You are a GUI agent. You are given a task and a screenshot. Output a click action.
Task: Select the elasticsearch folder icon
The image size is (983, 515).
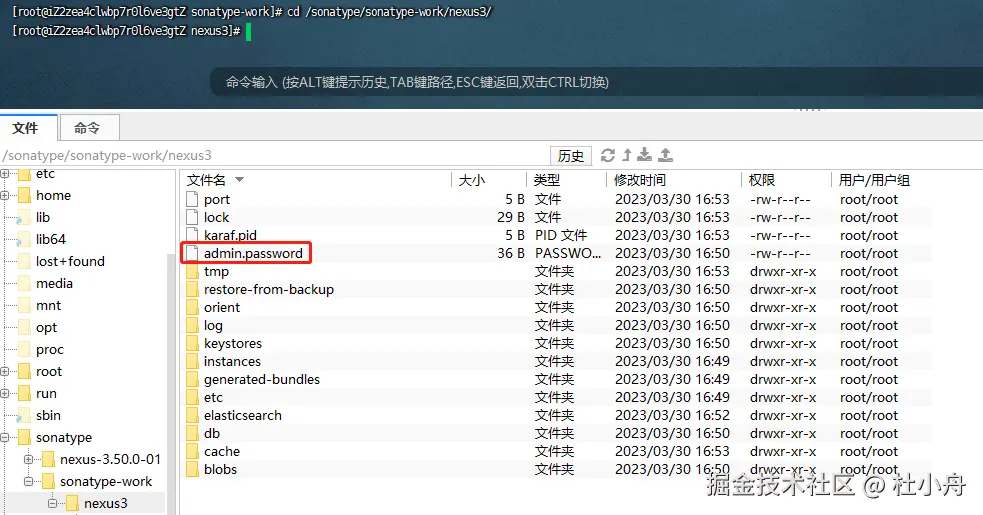point(192,415)
